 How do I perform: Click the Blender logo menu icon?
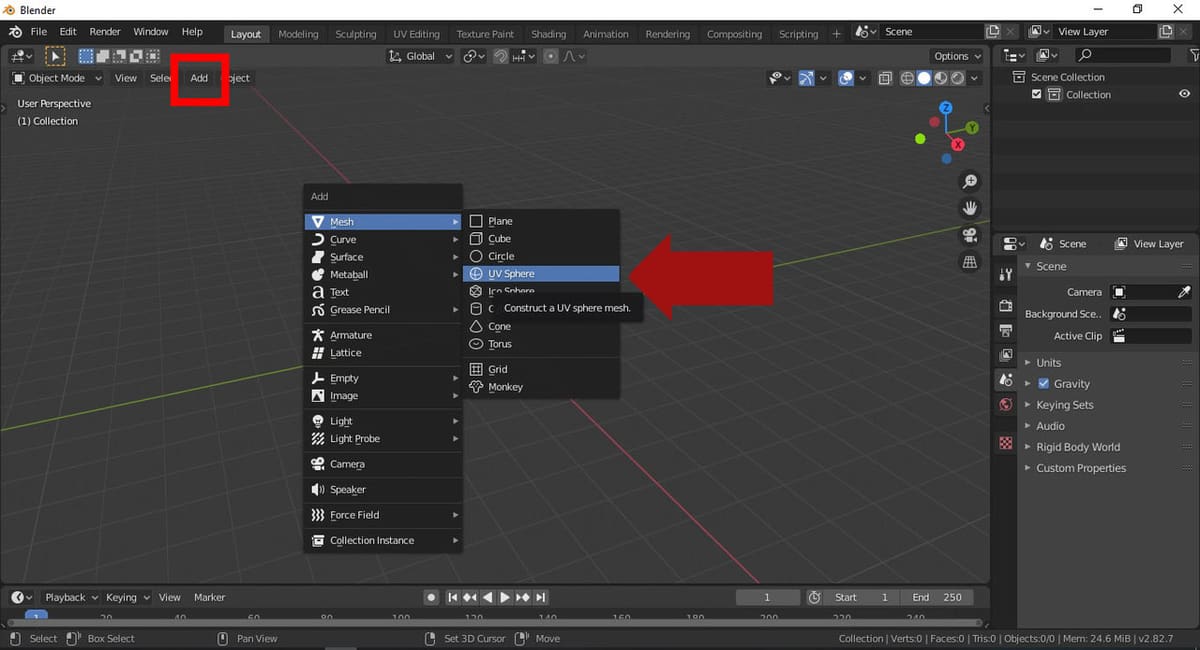coord(15,32)
